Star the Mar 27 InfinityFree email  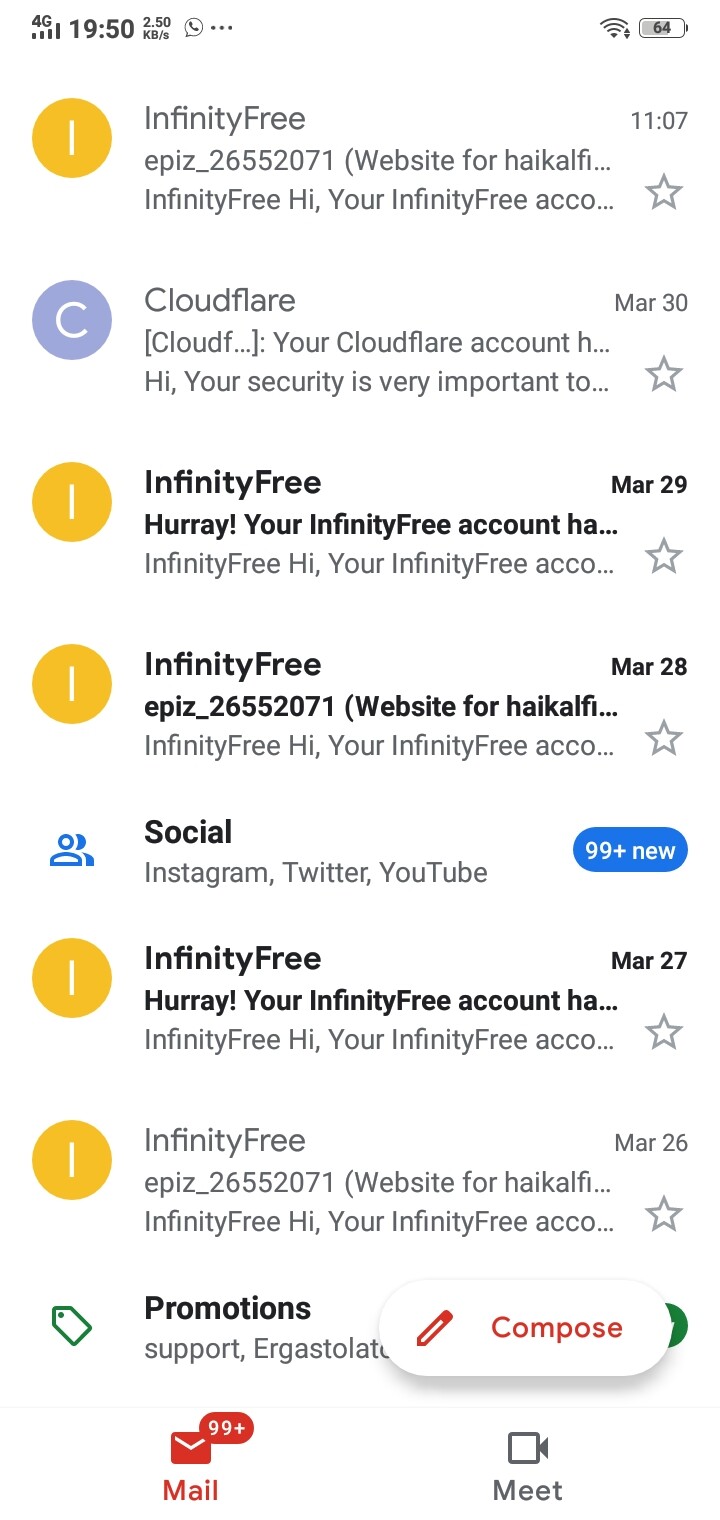point(663,1032)
